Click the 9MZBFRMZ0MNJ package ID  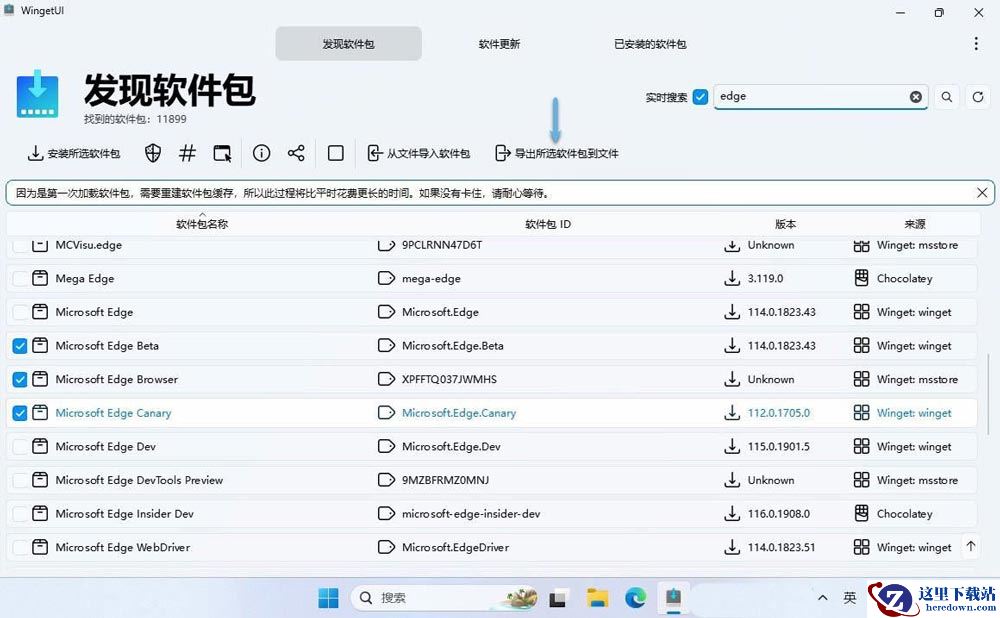coord(445,480)
